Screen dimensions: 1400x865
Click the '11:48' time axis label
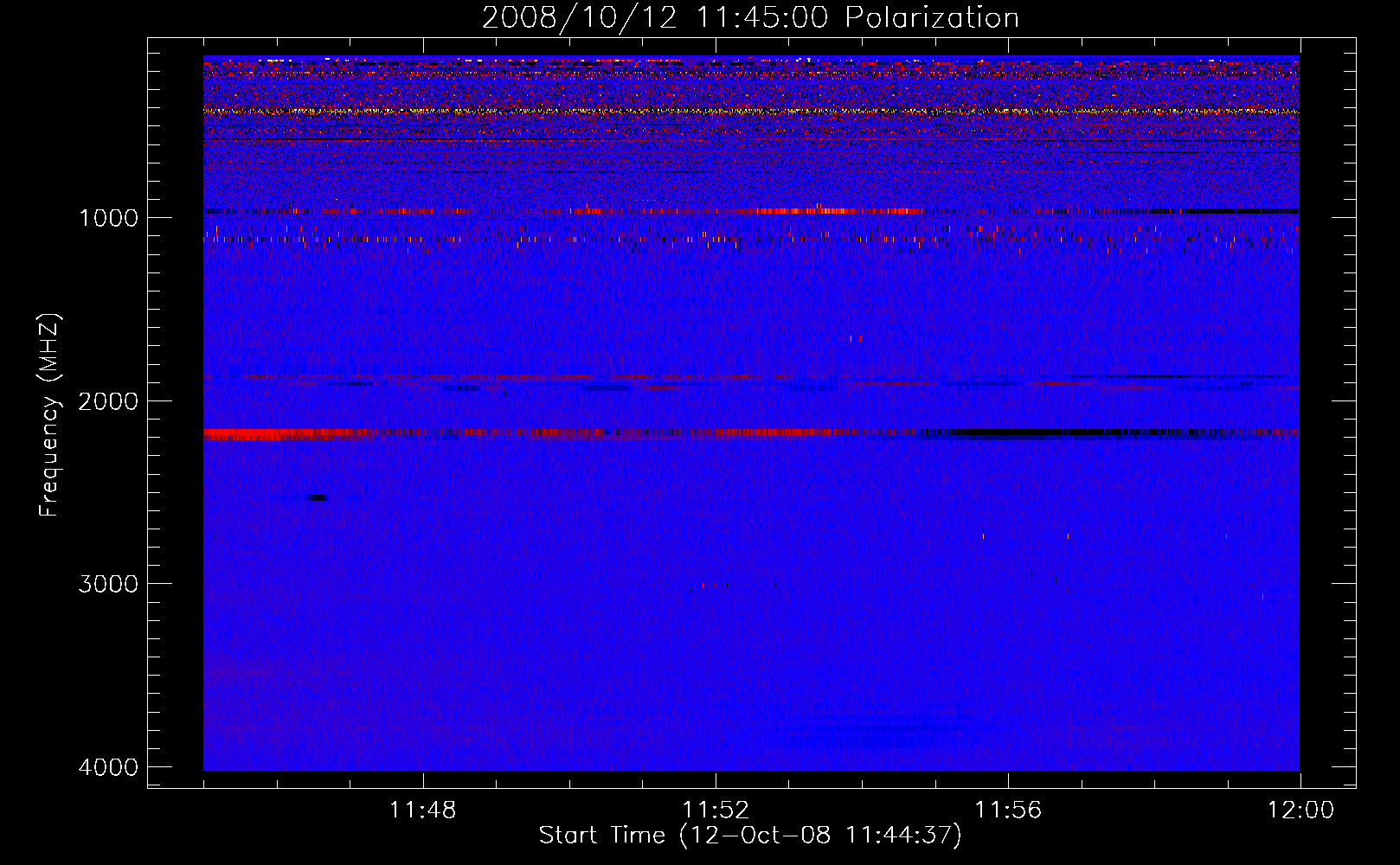(422, 811)
